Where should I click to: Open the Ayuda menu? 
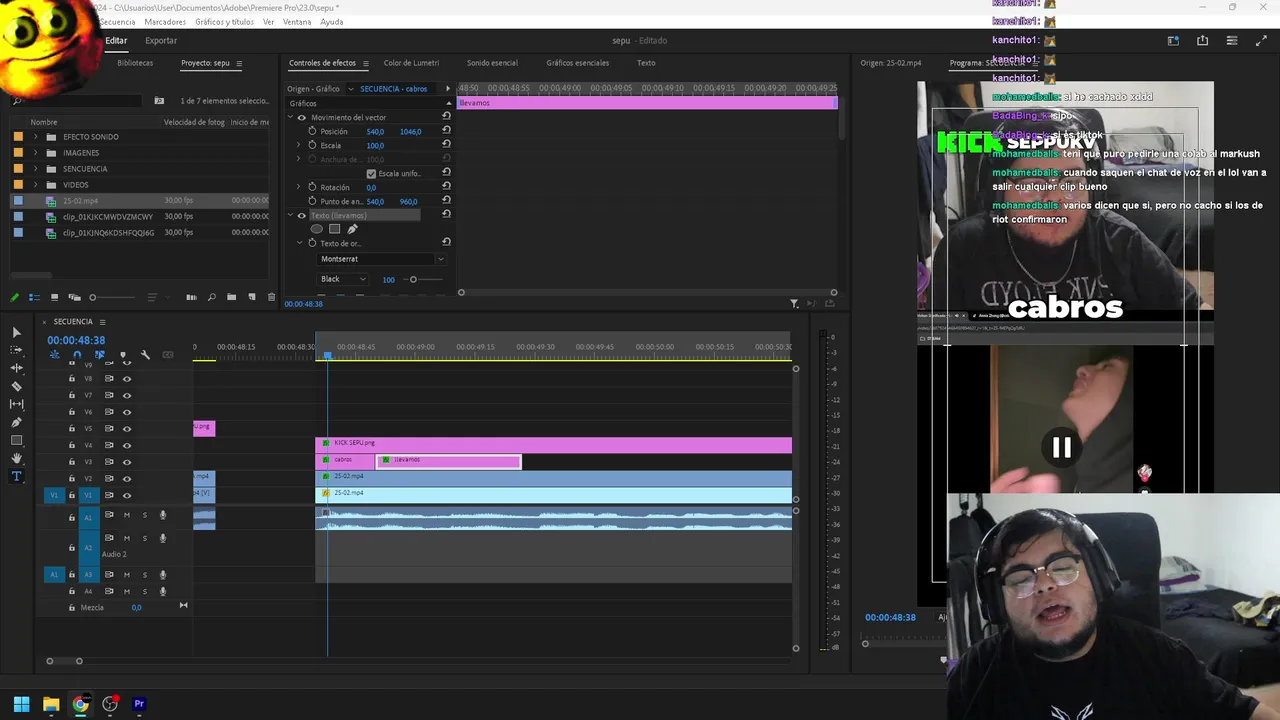331,22
